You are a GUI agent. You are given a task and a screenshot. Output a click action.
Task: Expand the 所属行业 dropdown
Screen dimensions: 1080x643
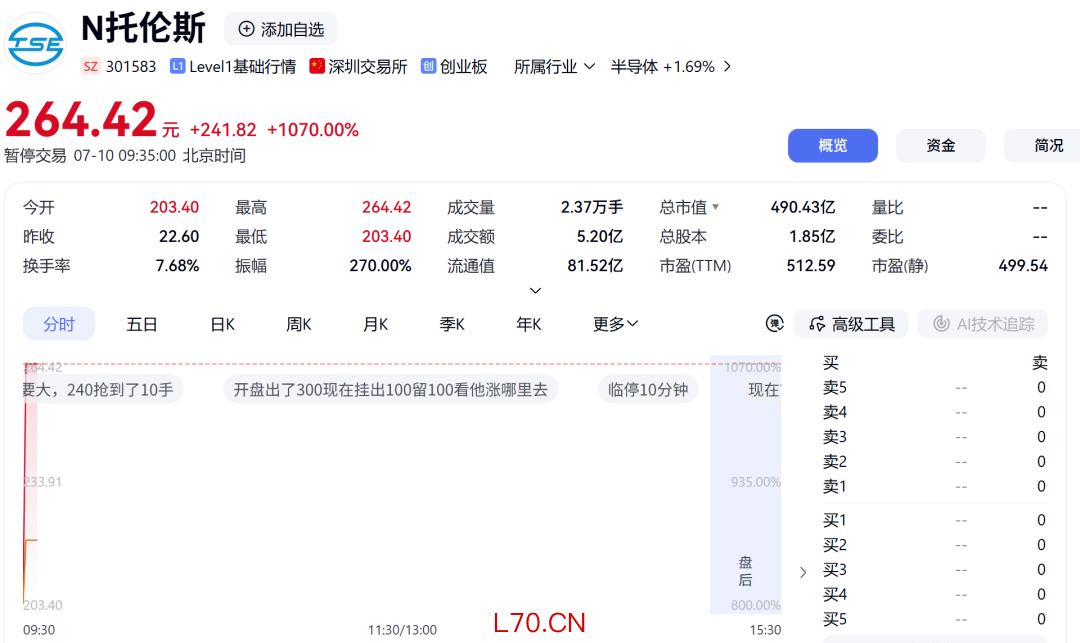pos(554,66)
